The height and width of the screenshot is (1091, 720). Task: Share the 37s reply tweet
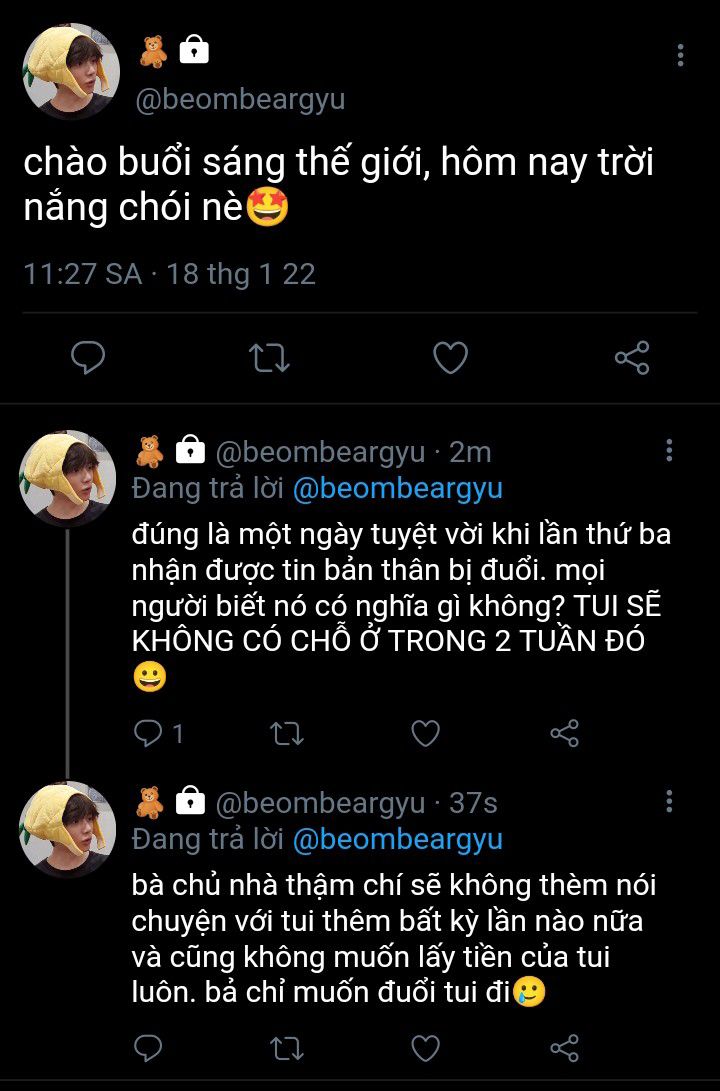pyautogui.click(x=564, y=1049)
